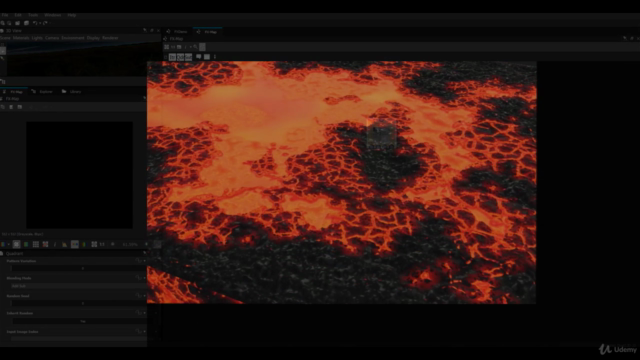The height and width of the screenshot is (360, 640).
Task: Switch to the Library tab
Action: point(72,92)
